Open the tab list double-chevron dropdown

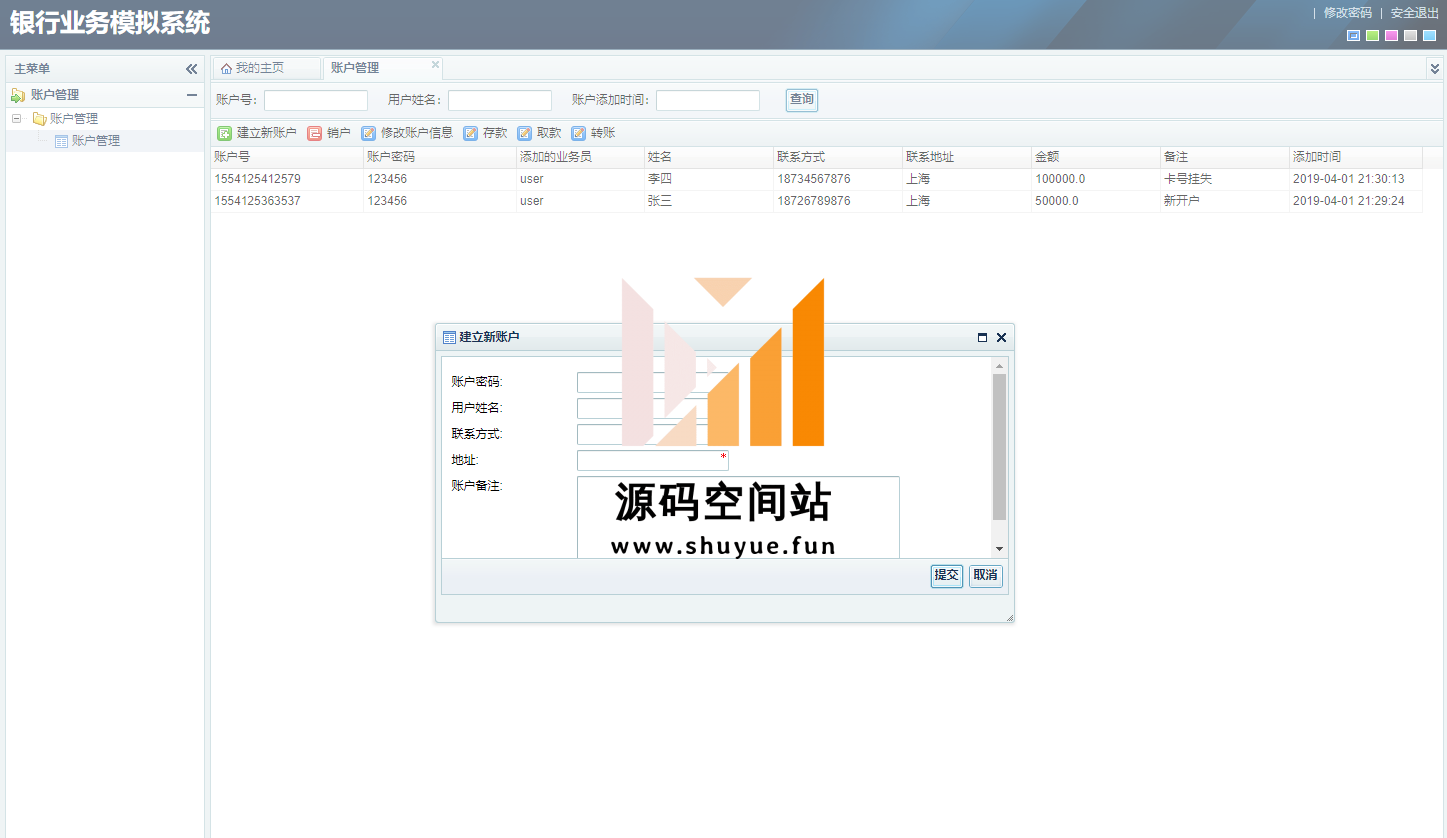(1435, 69)
